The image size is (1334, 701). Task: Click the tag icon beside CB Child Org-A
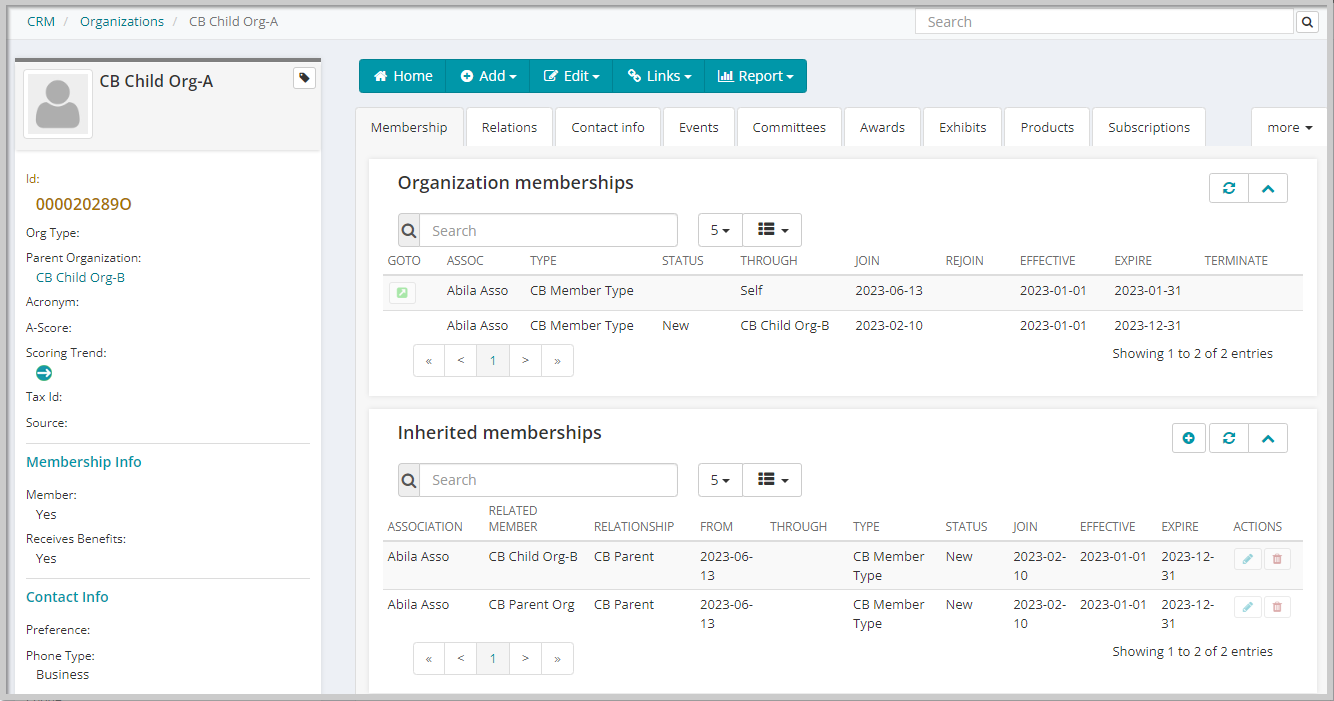[304, 78]
